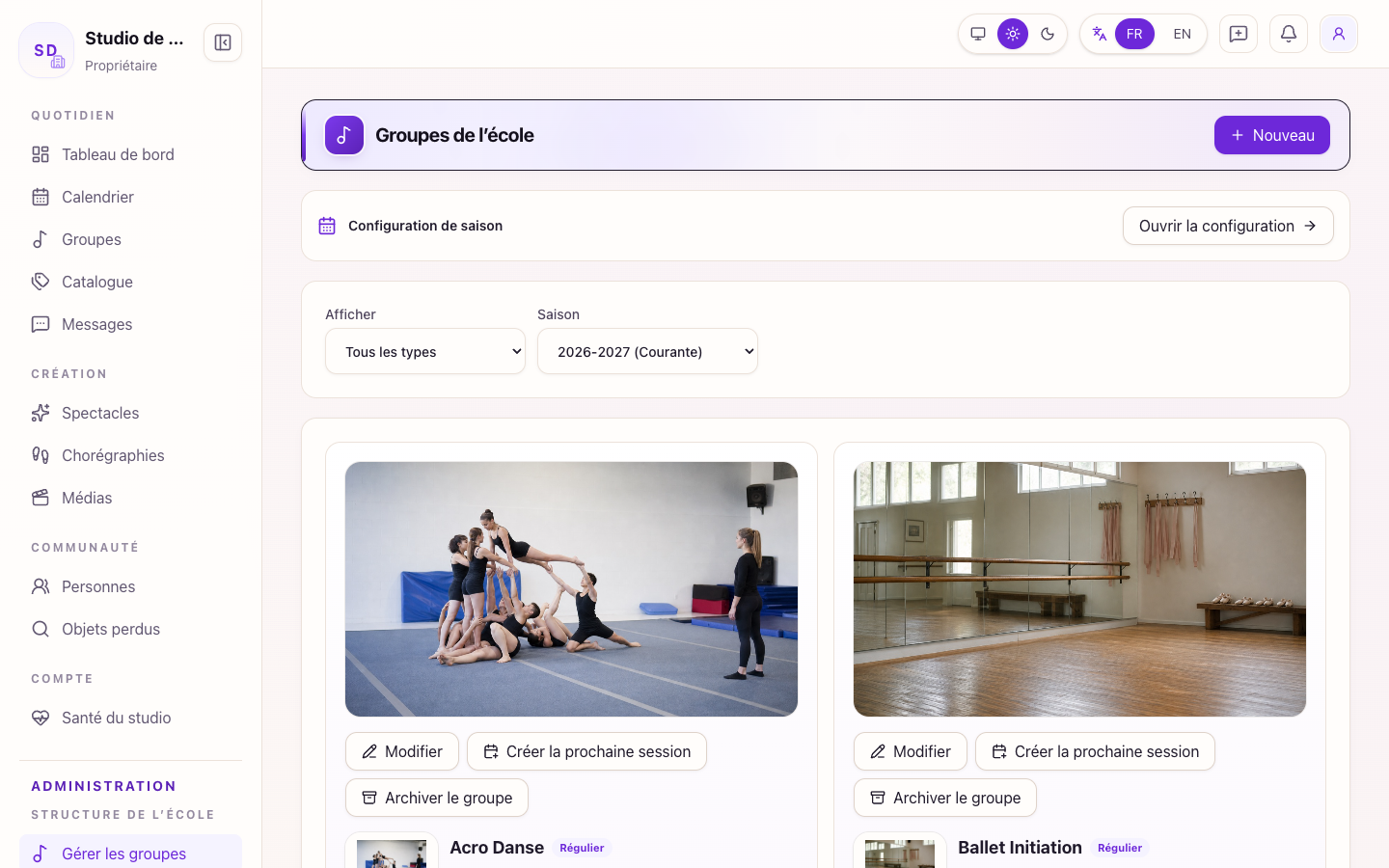Click the music note icon beside Groupes de l'école
Image resolution: width=1389 pixels, height=868 pixels.
[x=344, y=135]
